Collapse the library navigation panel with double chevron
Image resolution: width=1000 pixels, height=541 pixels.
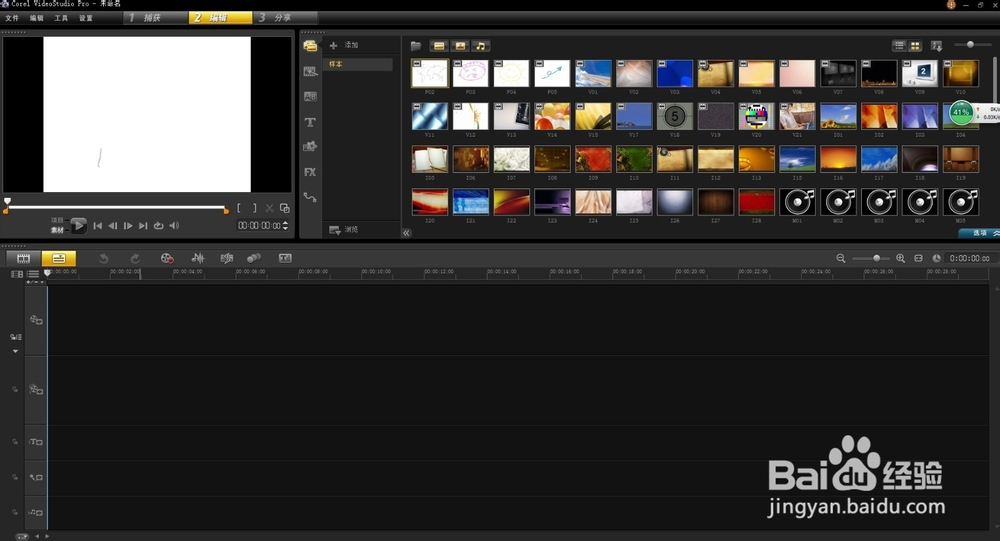pyautogui.click(x=407, y=232)
